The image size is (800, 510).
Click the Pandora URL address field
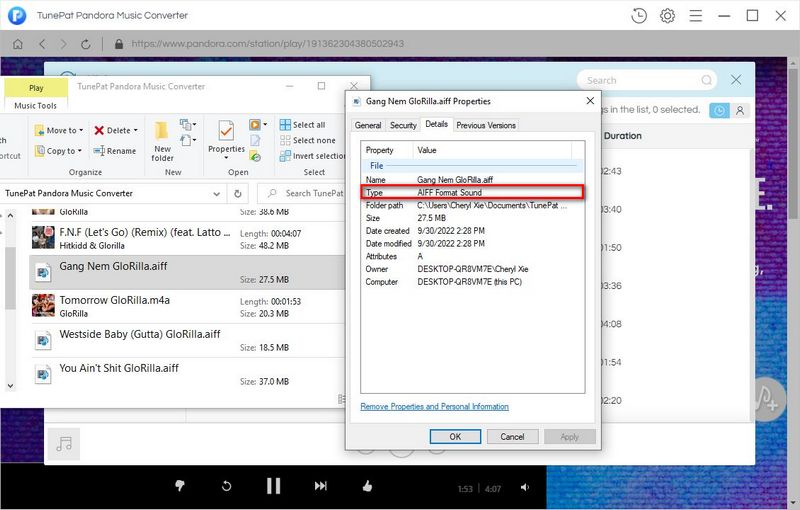coord(267,44)
